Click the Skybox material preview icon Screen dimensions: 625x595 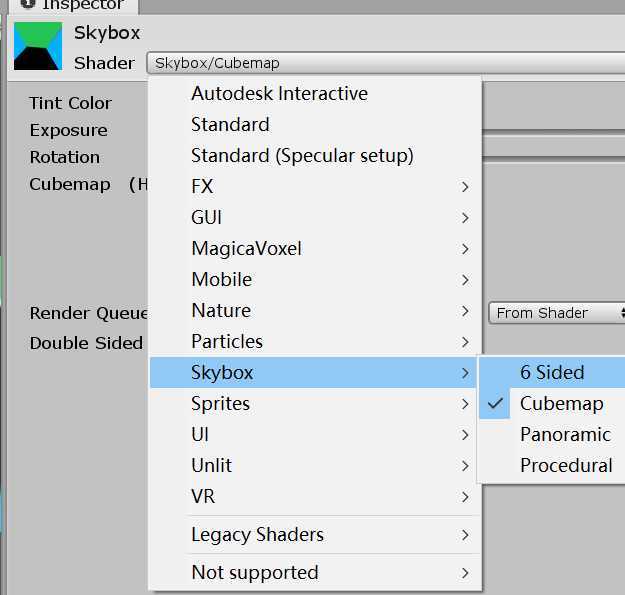(38, 46)
